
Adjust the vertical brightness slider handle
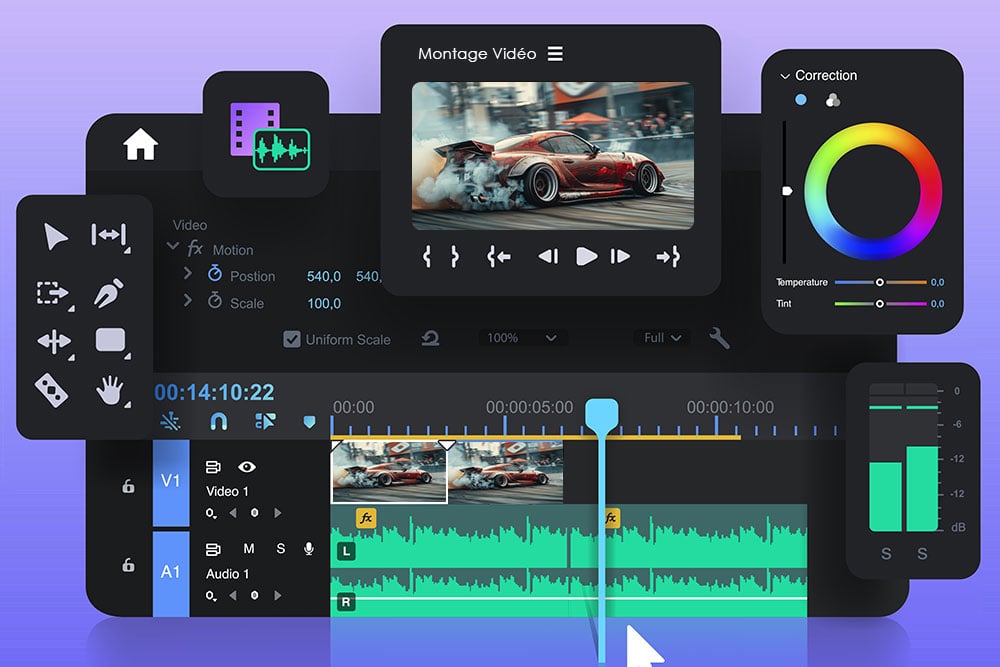point(787,191)
